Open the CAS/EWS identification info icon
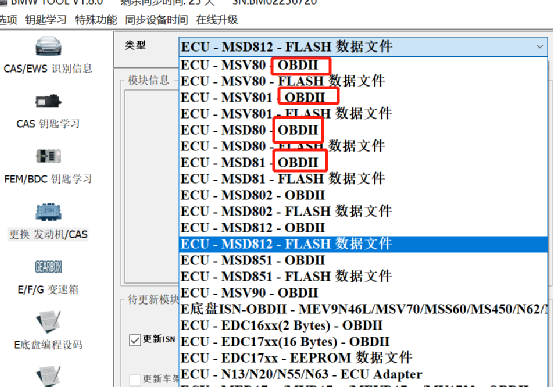Image resolution: width=553 pixels, height=387 pixels. coord(48,46)
